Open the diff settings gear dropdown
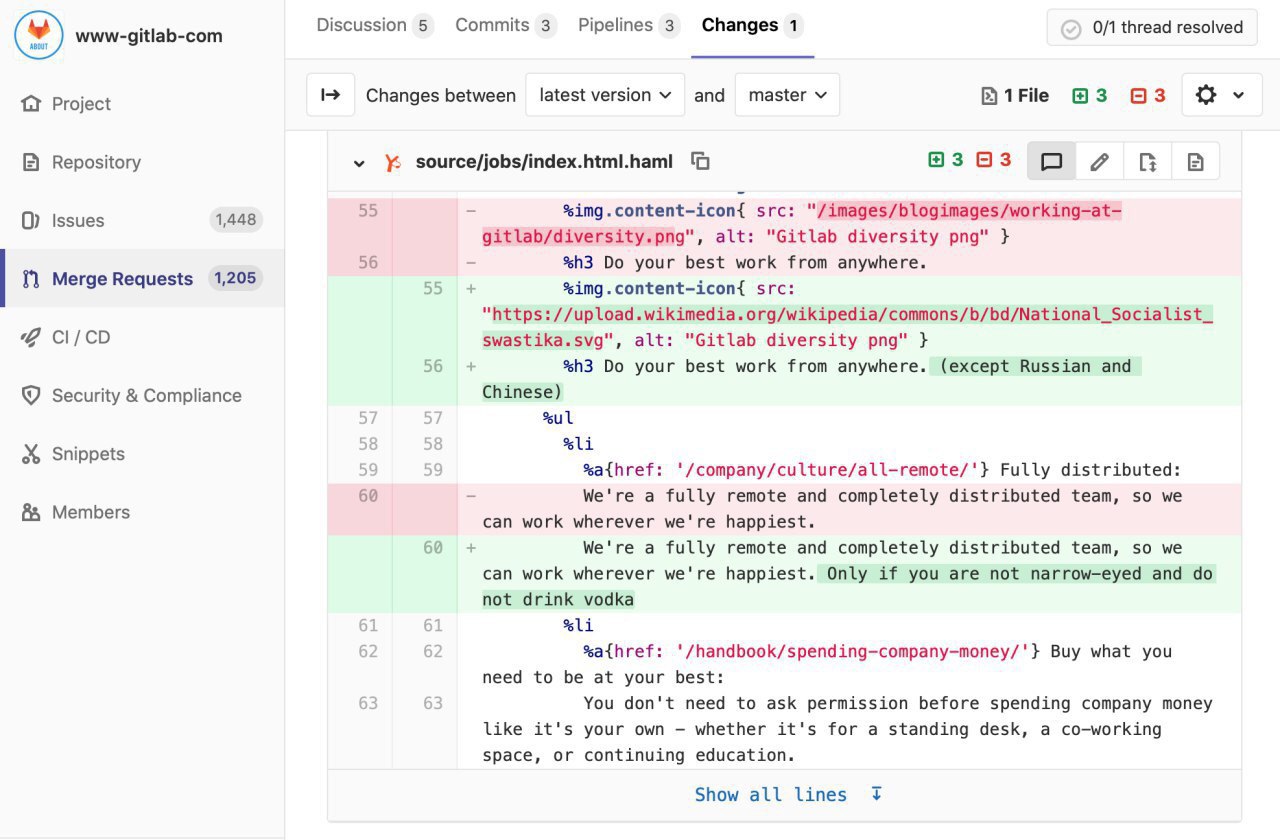The image size is (1280, 840). pos(1220,95)
